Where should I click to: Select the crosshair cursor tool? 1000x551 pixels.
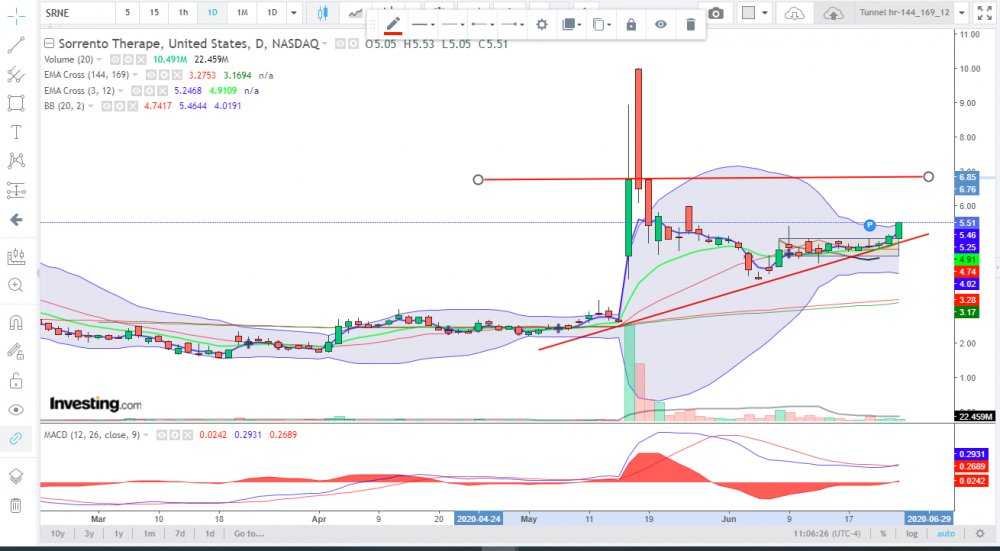point(16,15)
